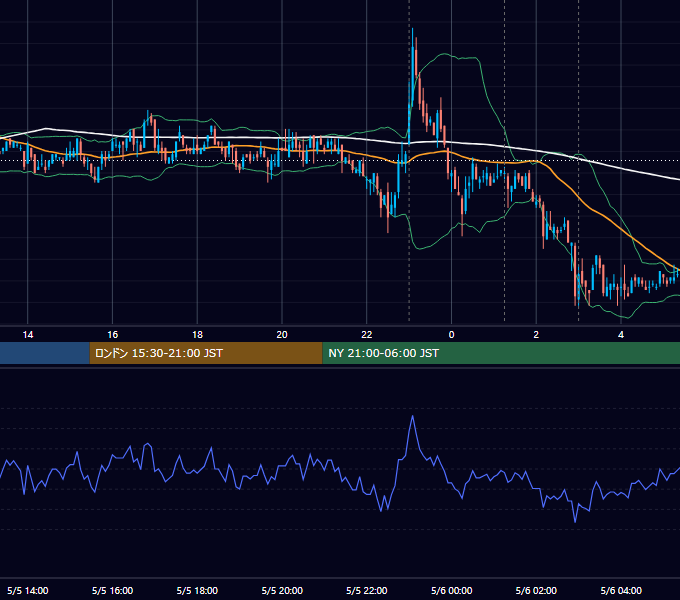680x600 pixels.
Task: Click the blue session bar before ロンドン
Action: [45, 353]
